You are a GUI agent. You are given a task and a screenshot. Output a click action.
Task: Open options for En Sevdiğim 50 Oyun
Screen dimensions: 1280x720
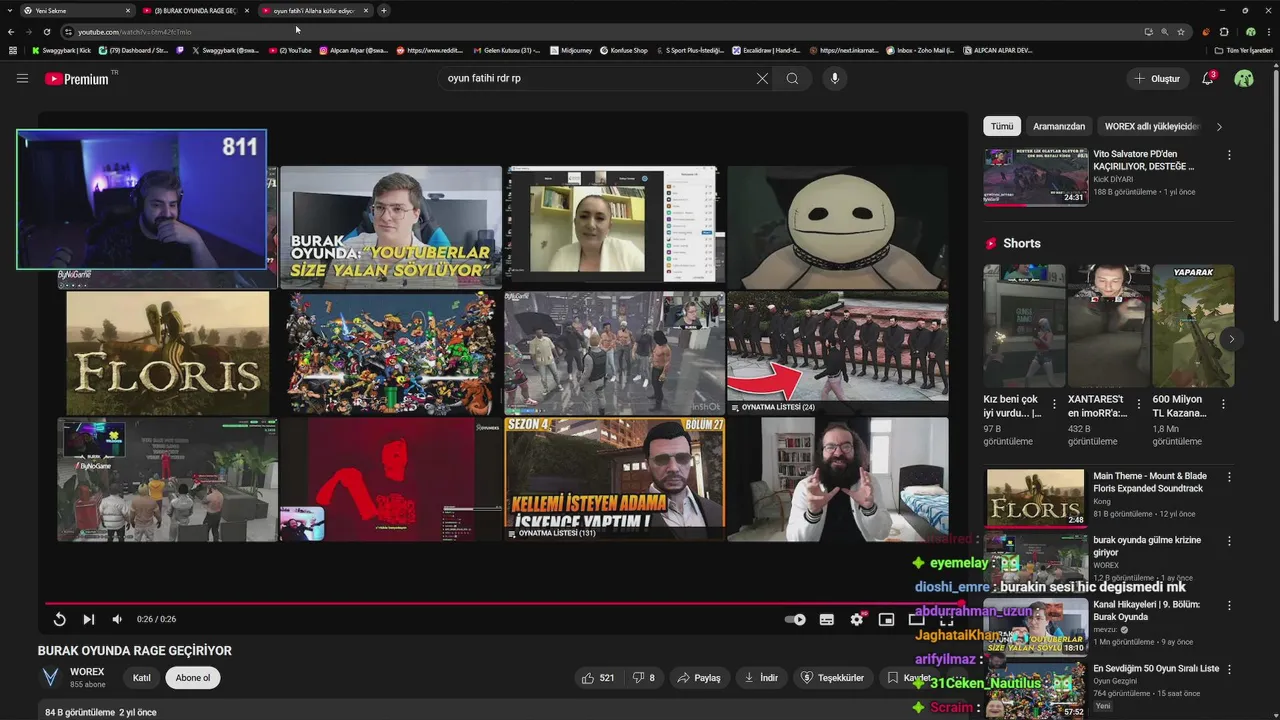click(1229, 669)
